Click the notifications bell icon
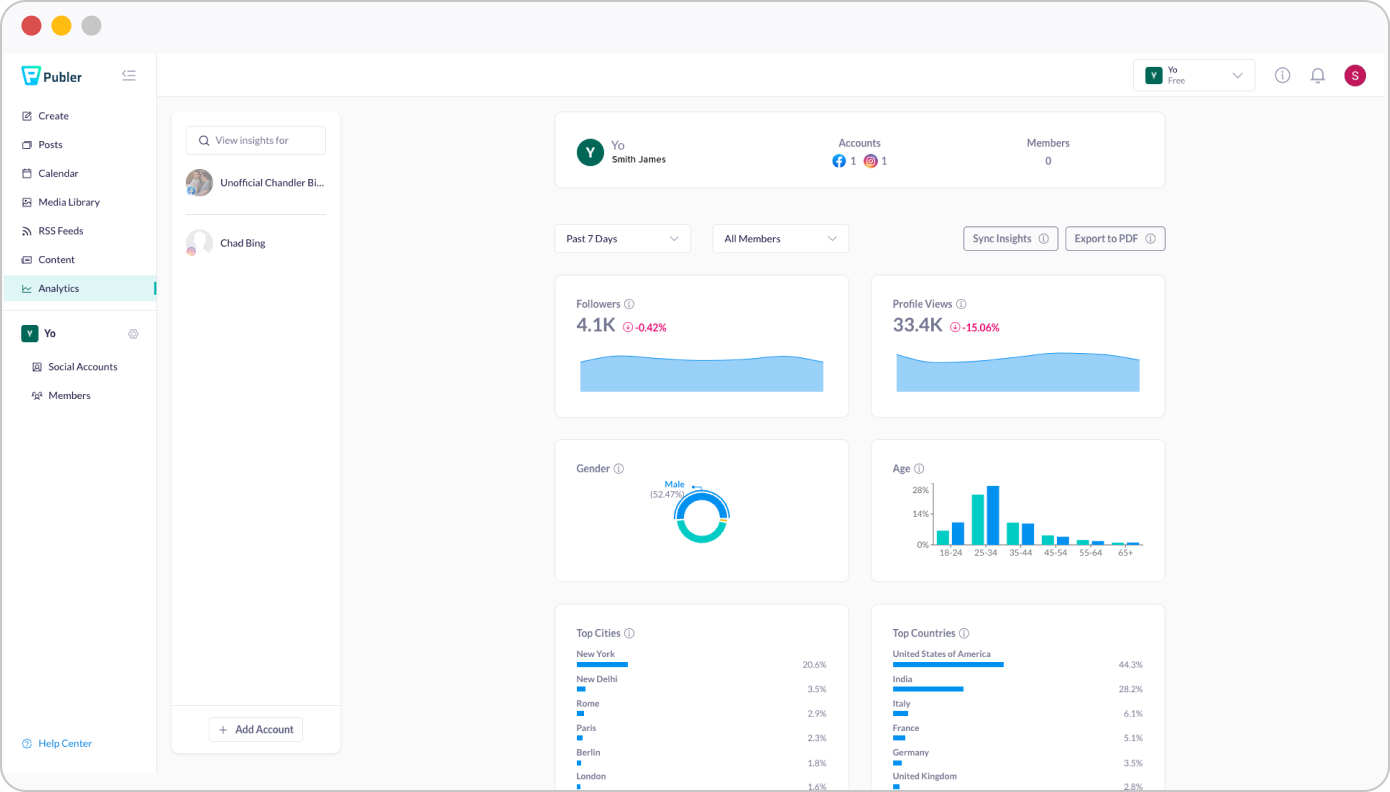 click(x=1317, y=74)
